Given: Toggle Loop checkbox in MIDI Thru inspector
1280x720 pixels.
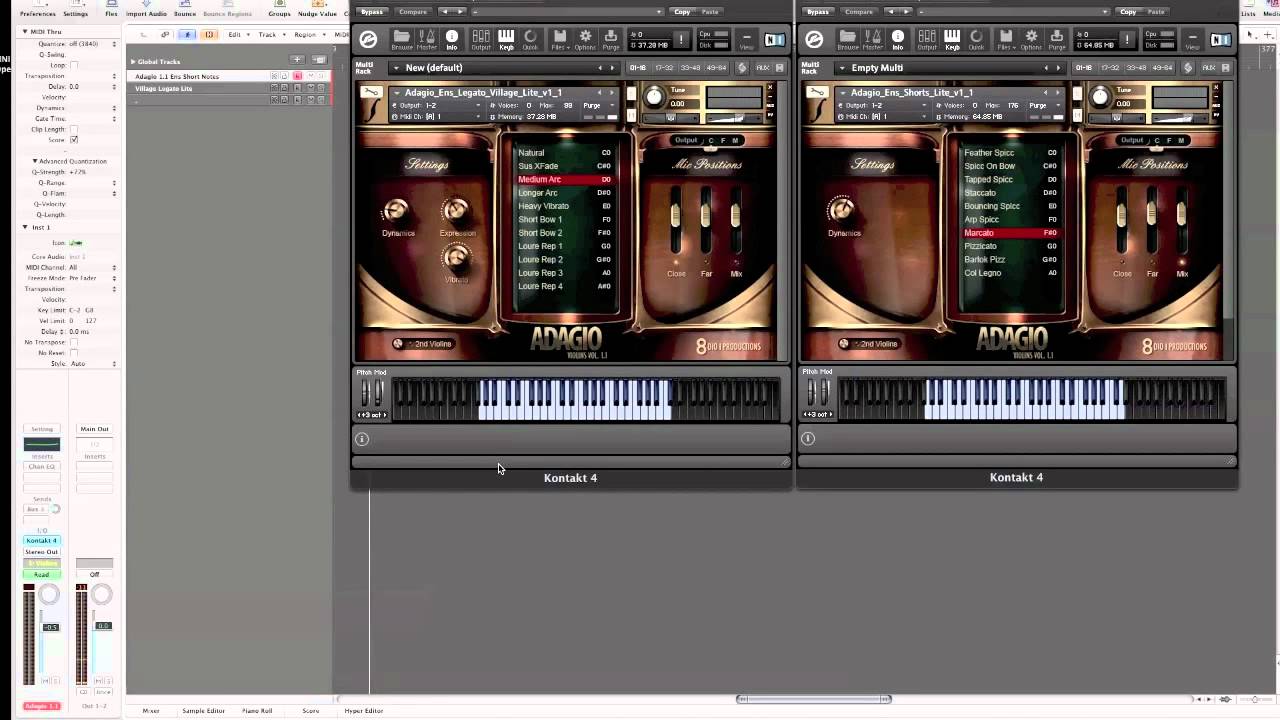Looking at the screenshot, I should point(74,65).
